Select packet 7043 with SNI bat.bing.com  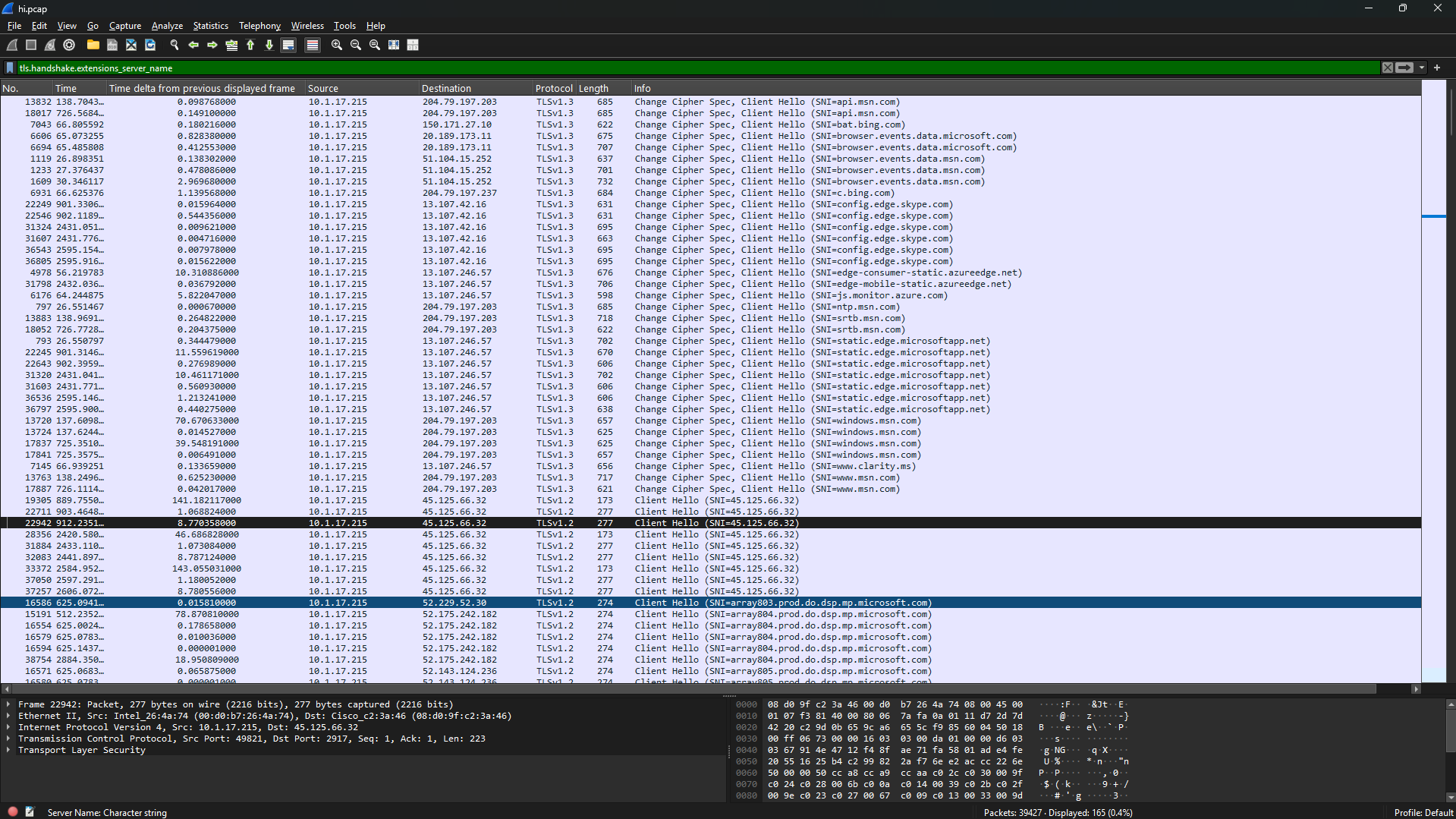(x=710, y=124)
